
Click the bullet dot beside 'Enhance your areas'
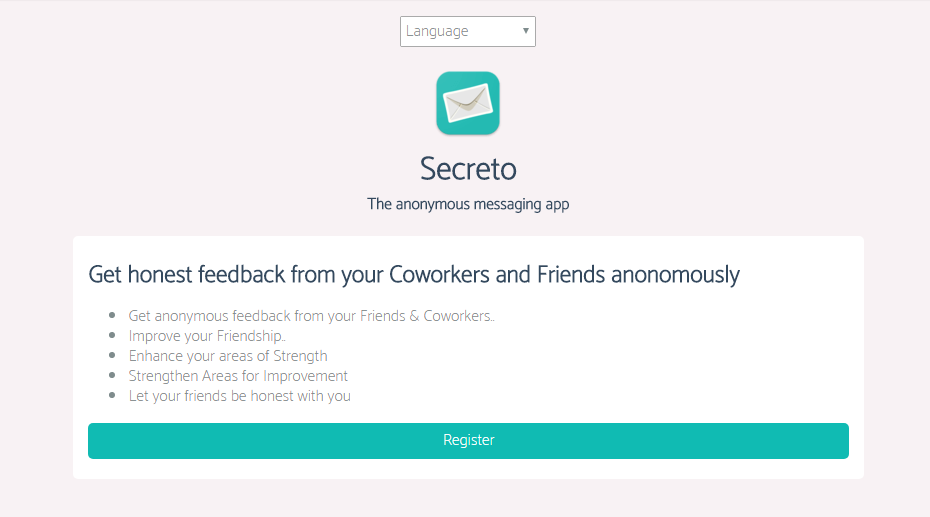112,355
